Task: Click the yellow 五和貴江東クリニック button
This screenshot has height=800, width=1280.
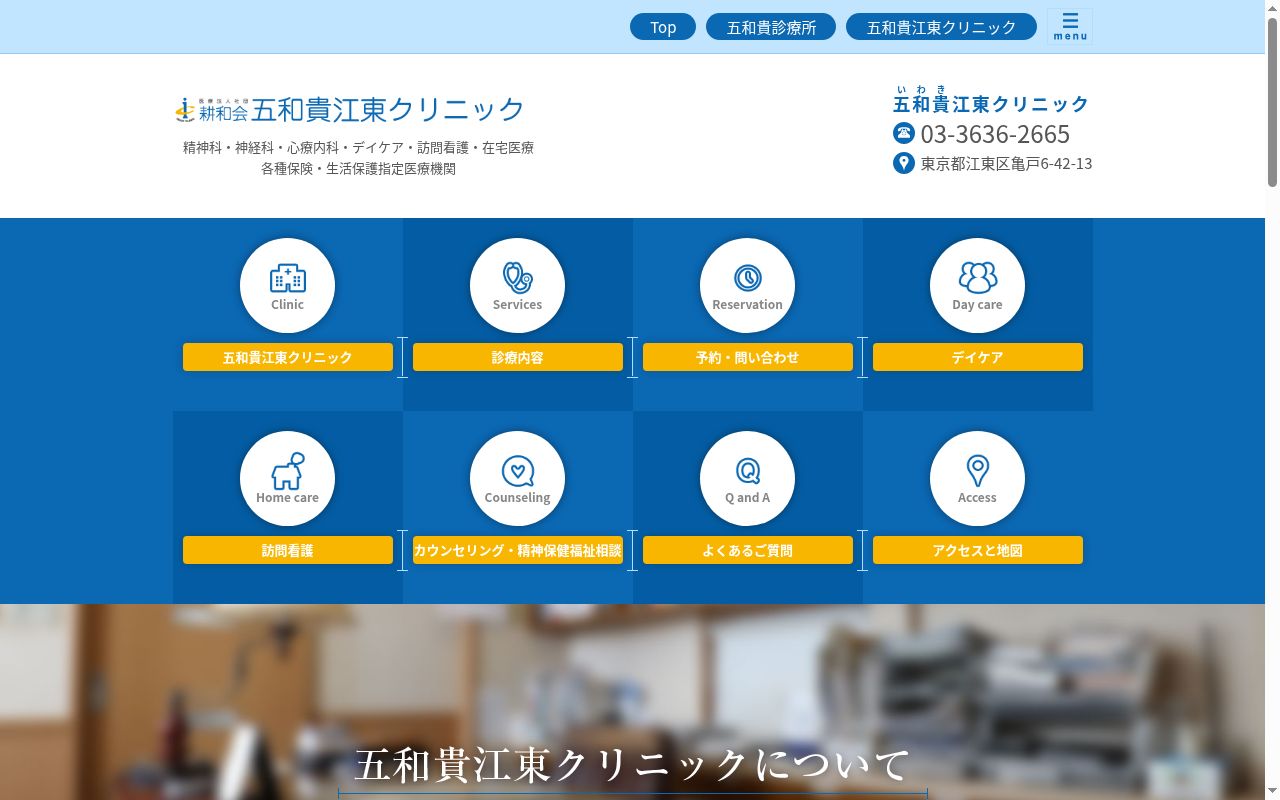Action: coord(288,357)
